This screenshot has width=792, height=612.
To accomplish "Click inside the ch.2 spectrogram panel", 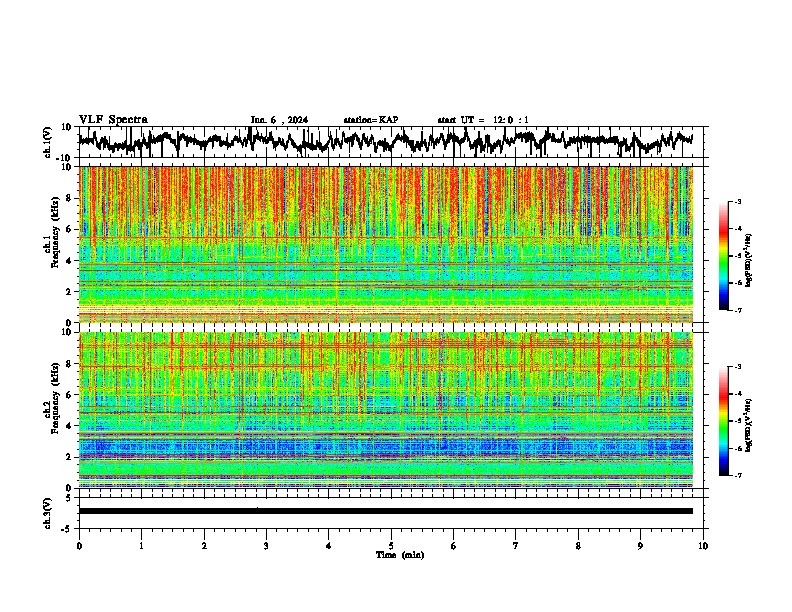I will (x=386, y=410).
